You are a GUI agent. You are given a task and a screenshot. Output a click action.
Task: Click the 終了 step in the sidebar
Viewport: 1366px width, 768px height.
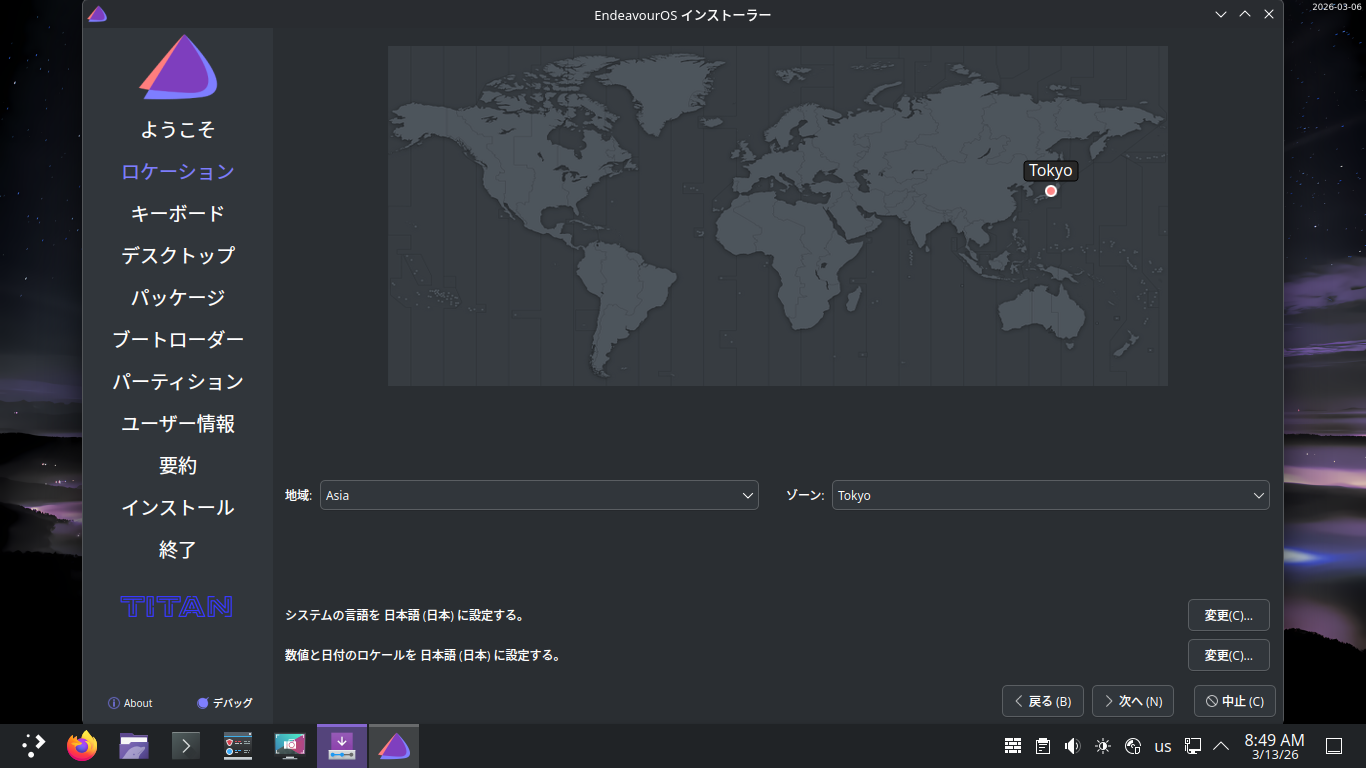178,550
